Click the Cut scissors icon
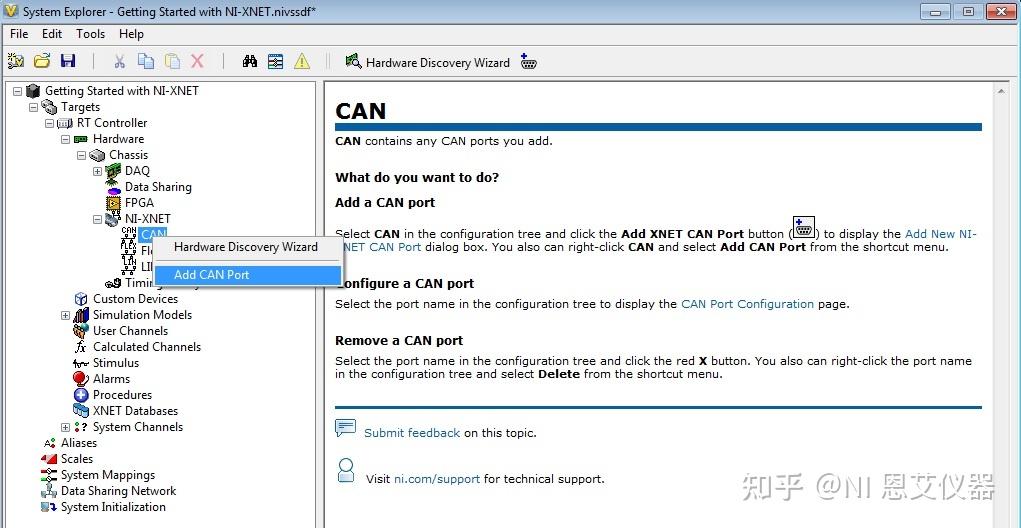The width and height of the screenshot is (1021, 528). pos(119,61)
